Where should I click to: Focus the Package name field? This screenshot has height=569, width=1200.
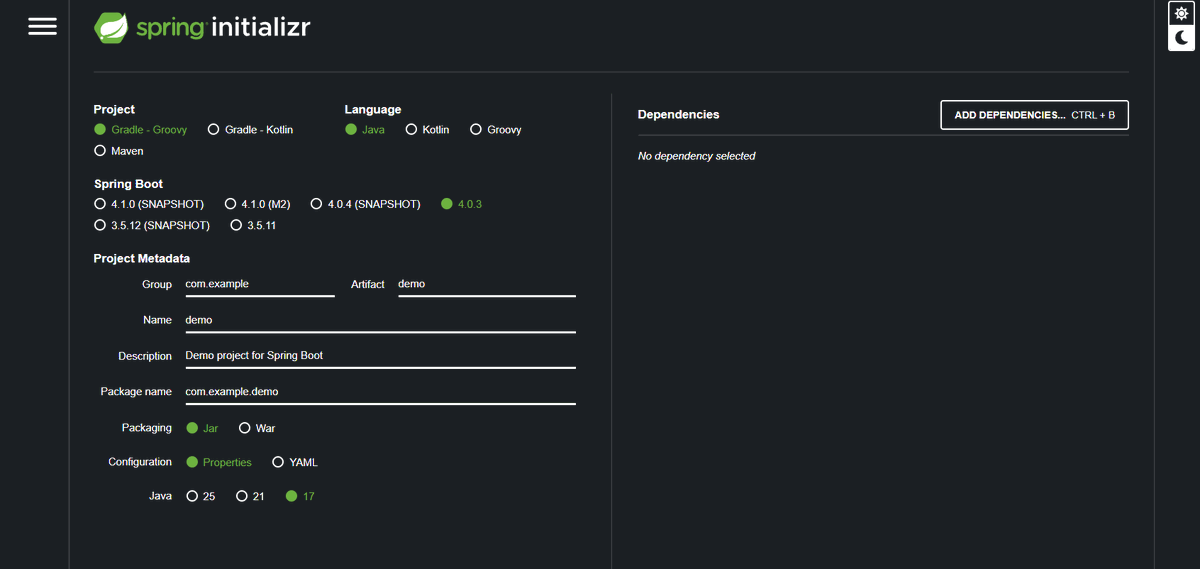coord(380,392)
